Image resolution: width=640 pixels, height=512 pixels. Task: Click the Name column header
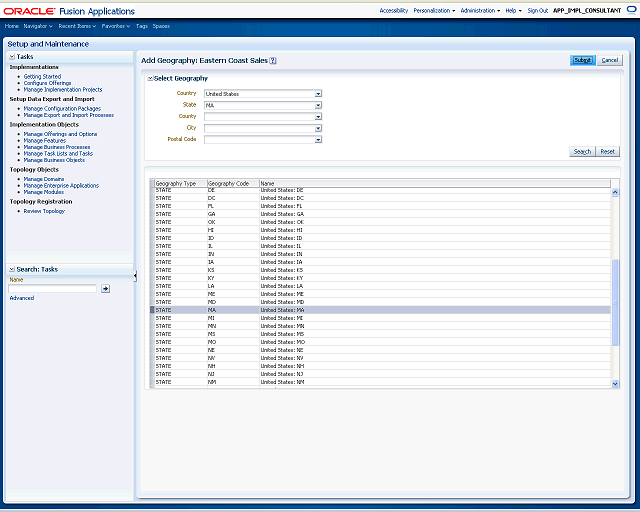pyautogui.click(x=435, y=183)
